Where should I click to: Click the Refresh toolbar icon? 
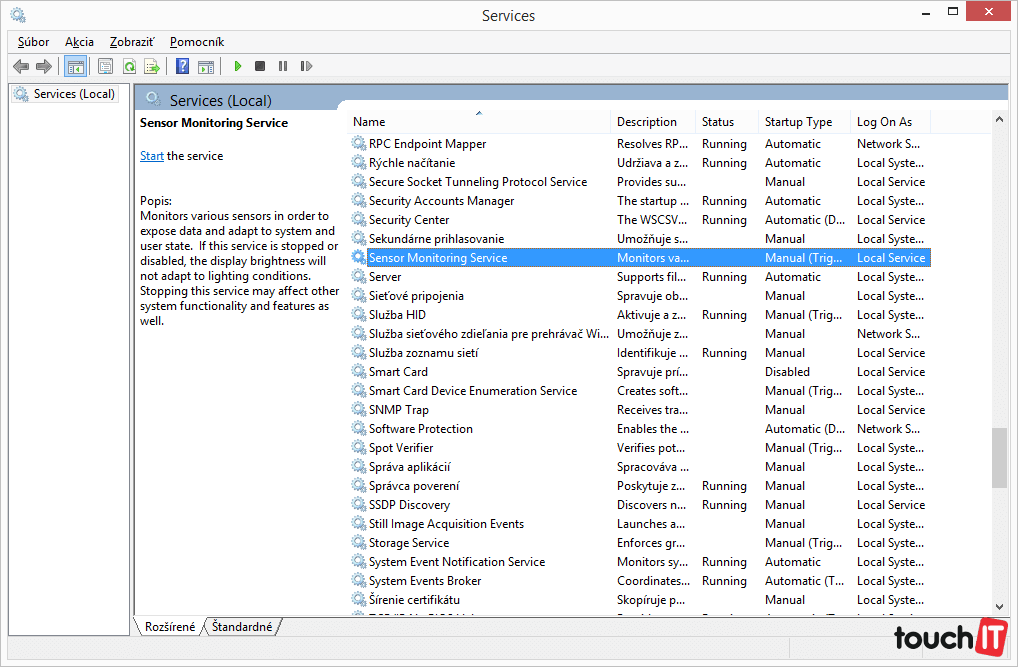pos(129,66)
